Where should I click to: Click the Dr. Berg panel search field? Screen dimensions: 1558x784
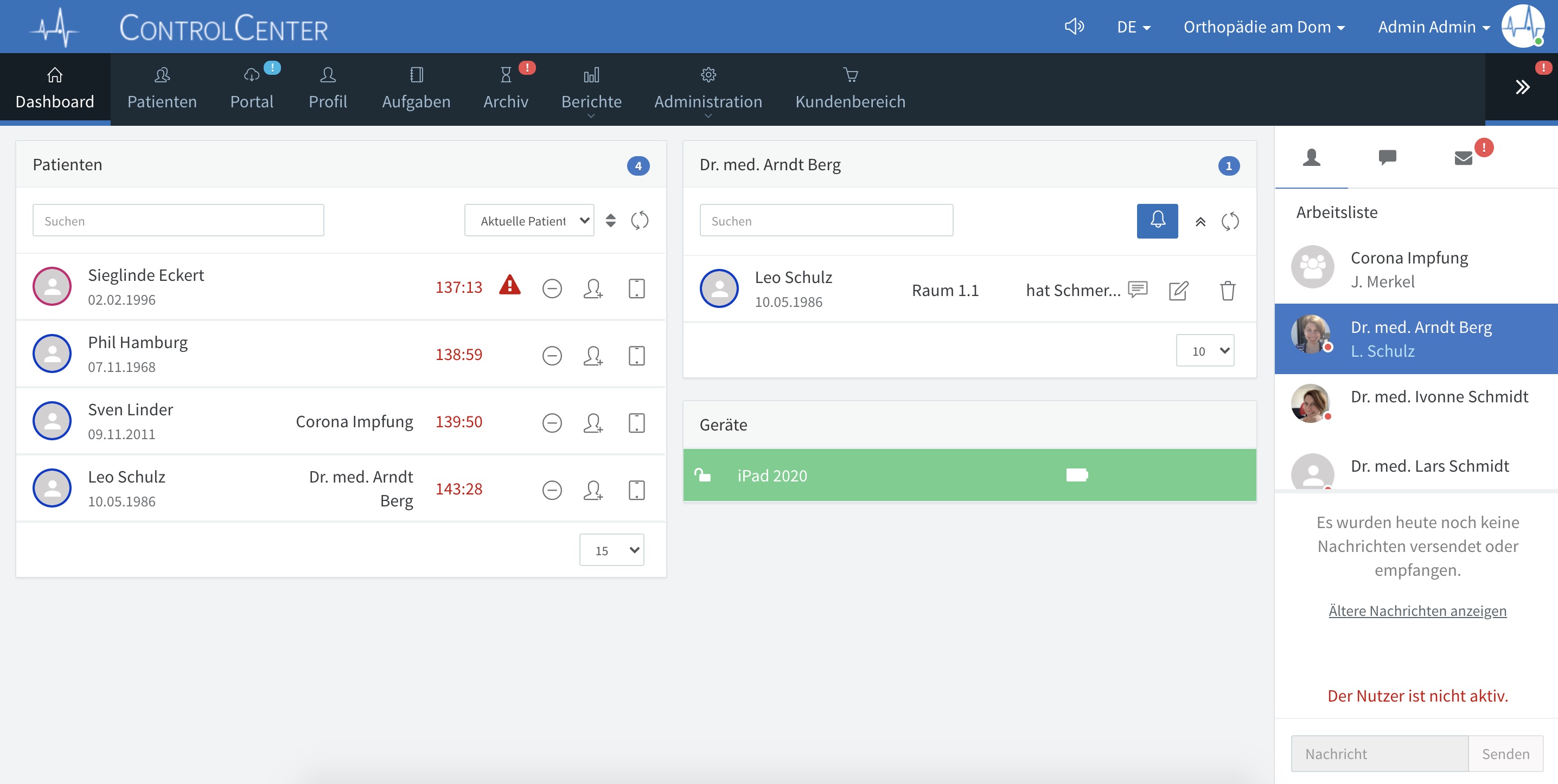pos(826,221)
